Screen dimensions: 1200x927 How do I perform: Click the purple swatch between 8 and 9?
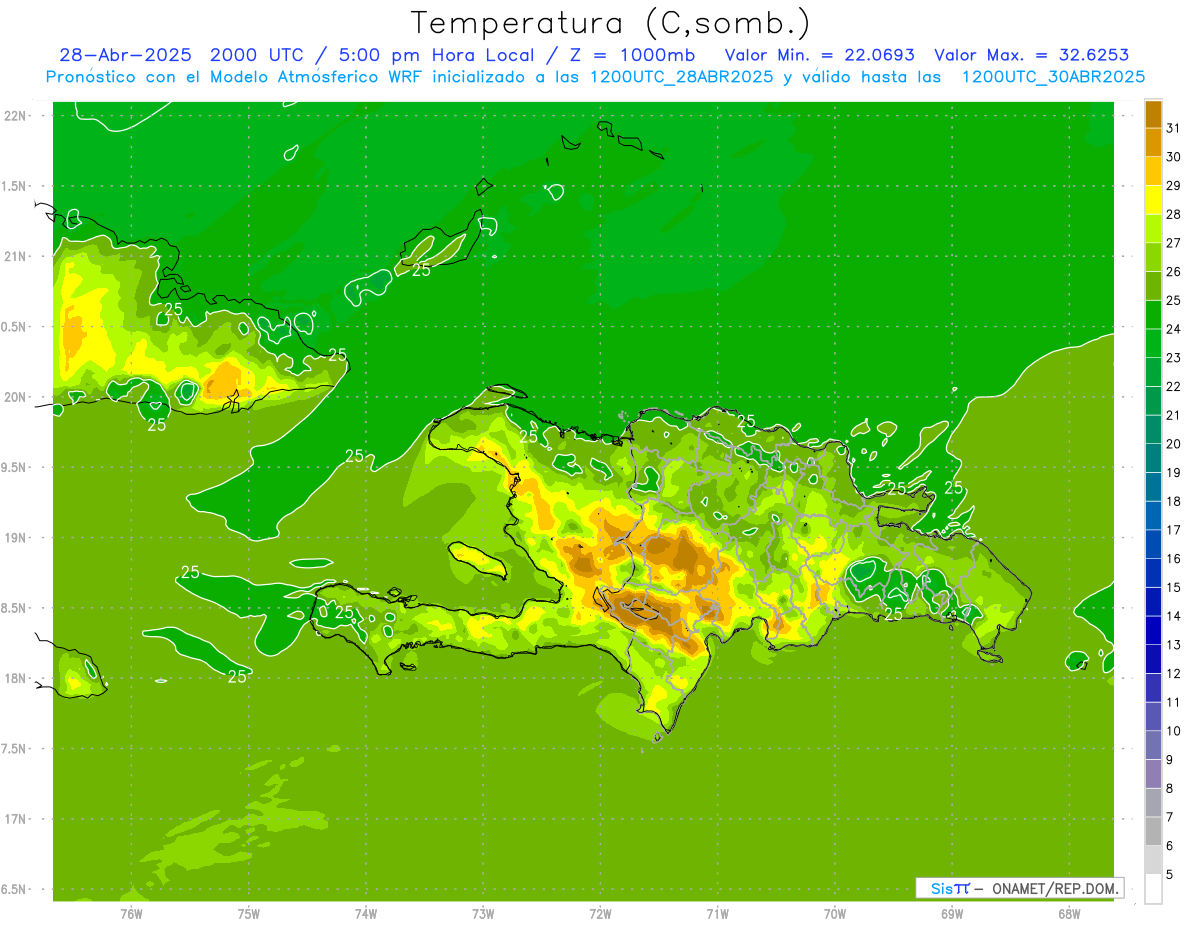[1154, 774]
